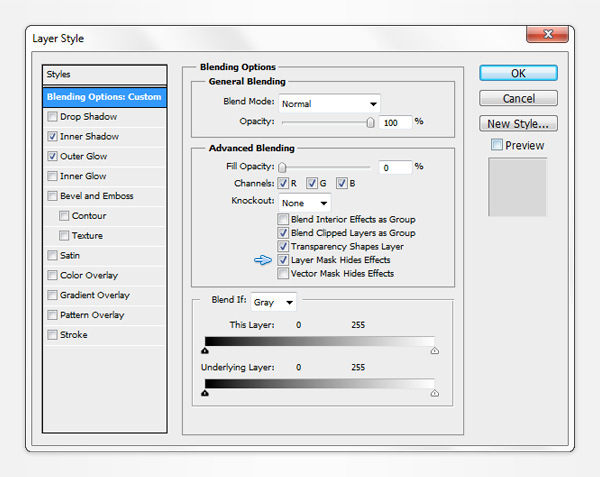This screenshot has height=477, width=600.
Task: Select Blending Options: Custom in styles list
Action: 104,97
